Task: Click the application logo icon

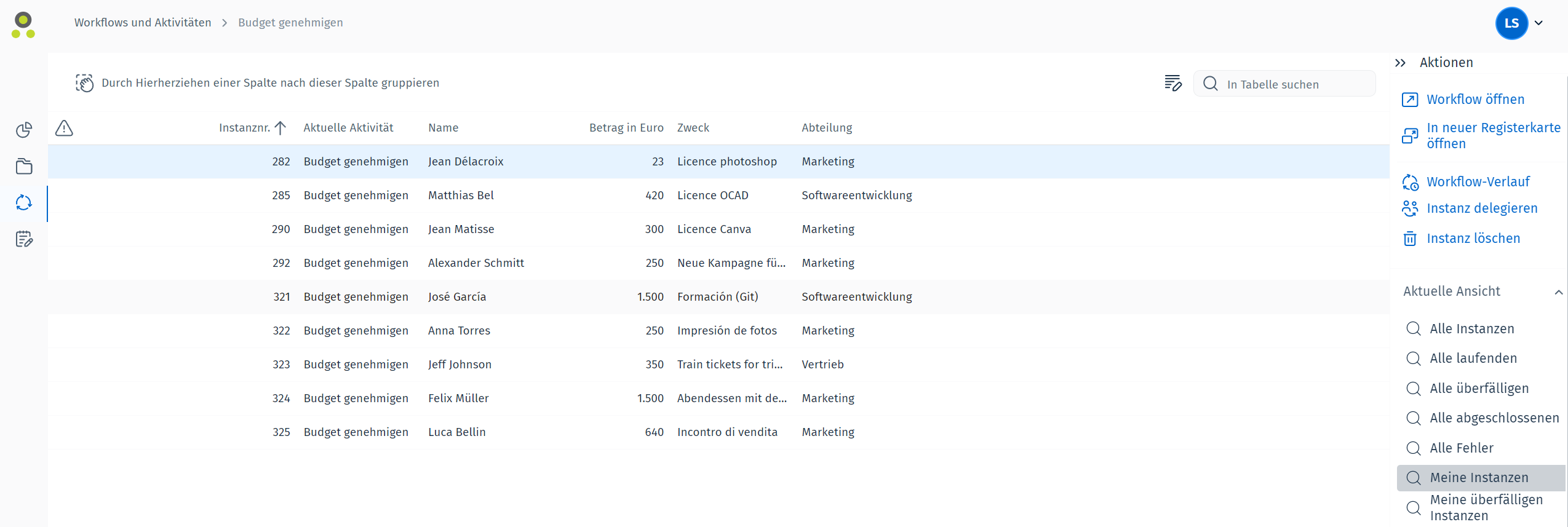Action: click(x=23, y=25)
